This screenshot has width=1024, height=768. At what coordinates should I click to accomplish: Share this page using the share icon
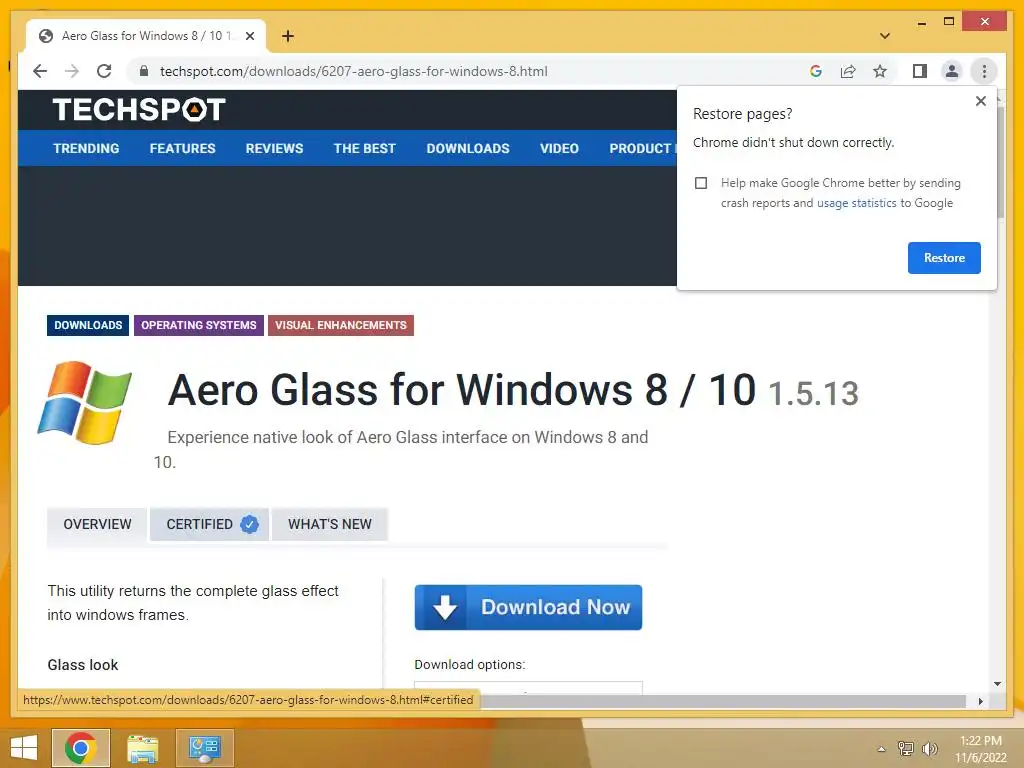point(848,71)
